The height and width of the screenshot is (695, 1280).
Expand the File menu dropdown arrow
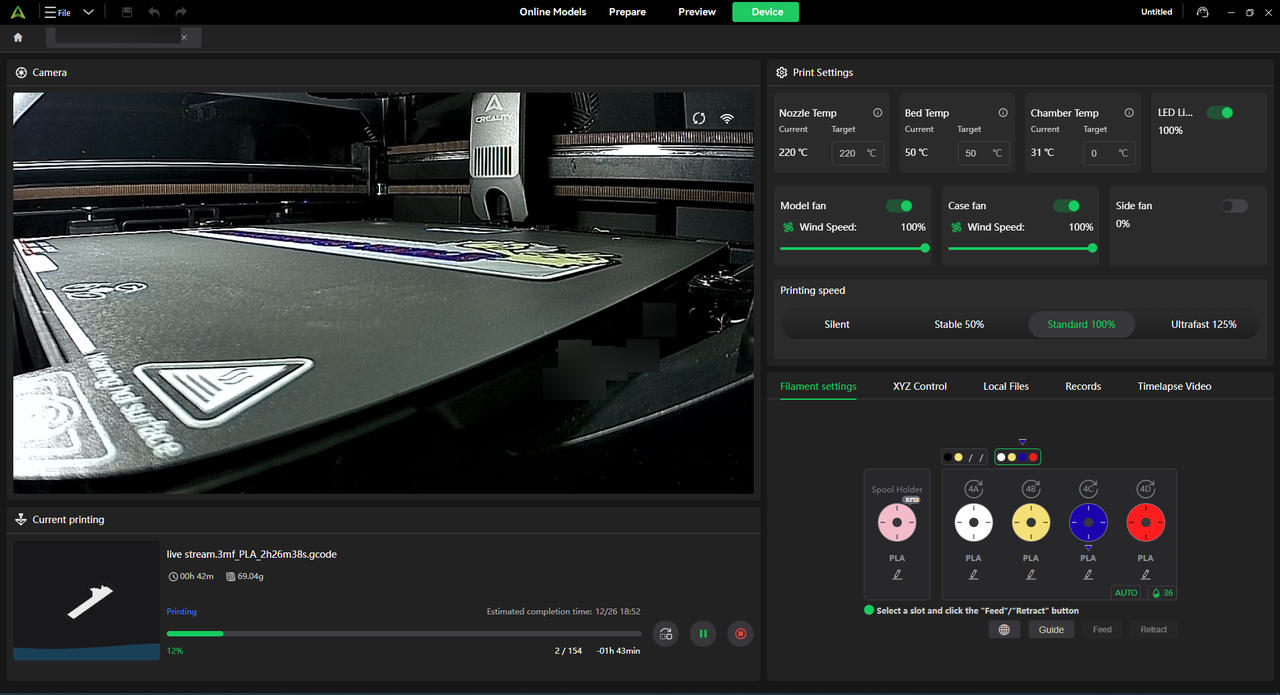pos(89,12)
